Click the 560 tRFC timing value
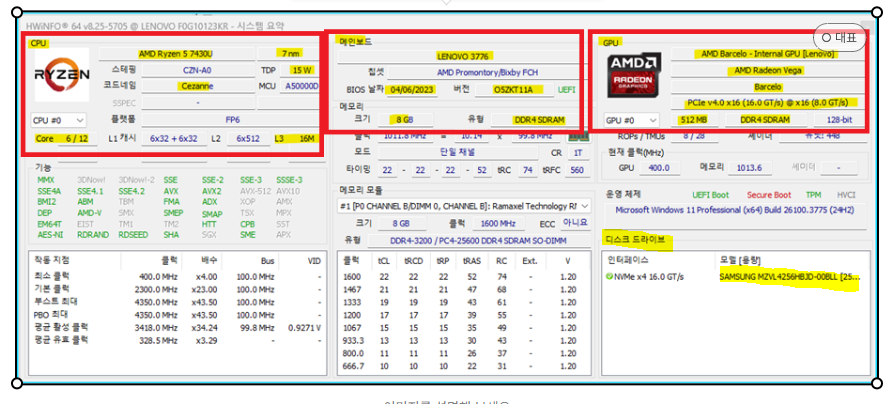The height and width of the screenshot is (404, 890). (577, 170)
